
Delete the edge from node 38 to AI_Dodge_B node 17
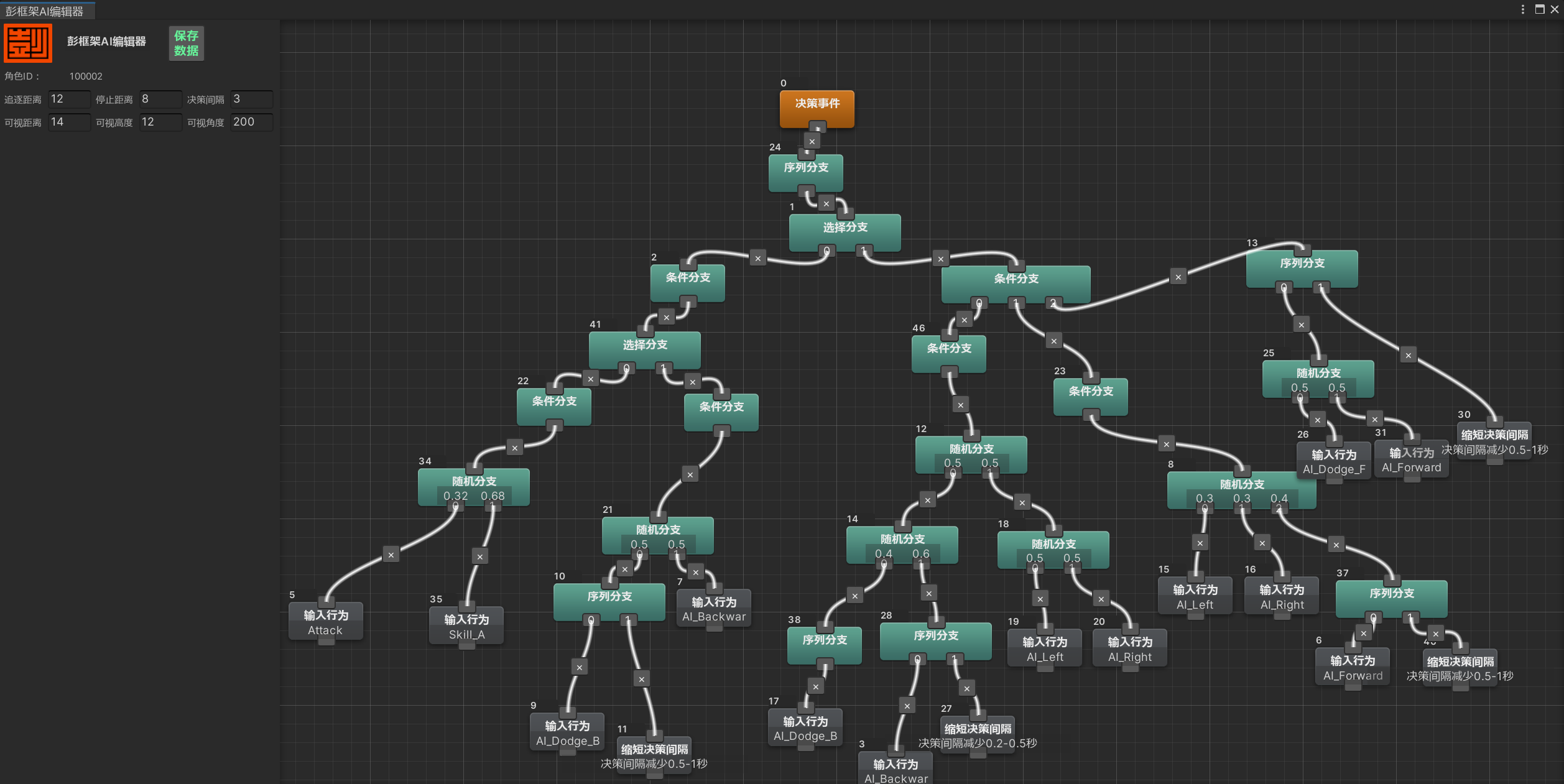pos(815,687)
